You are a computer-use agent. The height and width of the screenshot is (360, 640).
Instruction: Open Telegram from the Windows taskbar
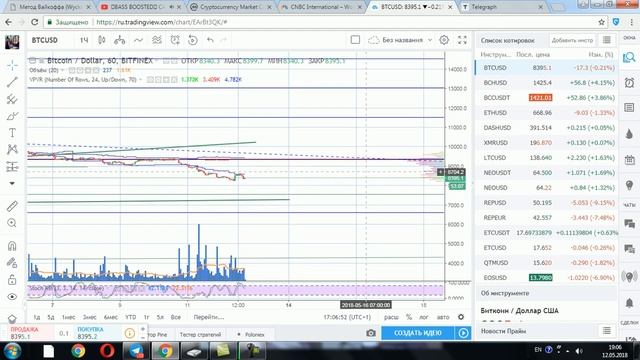tap(136, 351)
